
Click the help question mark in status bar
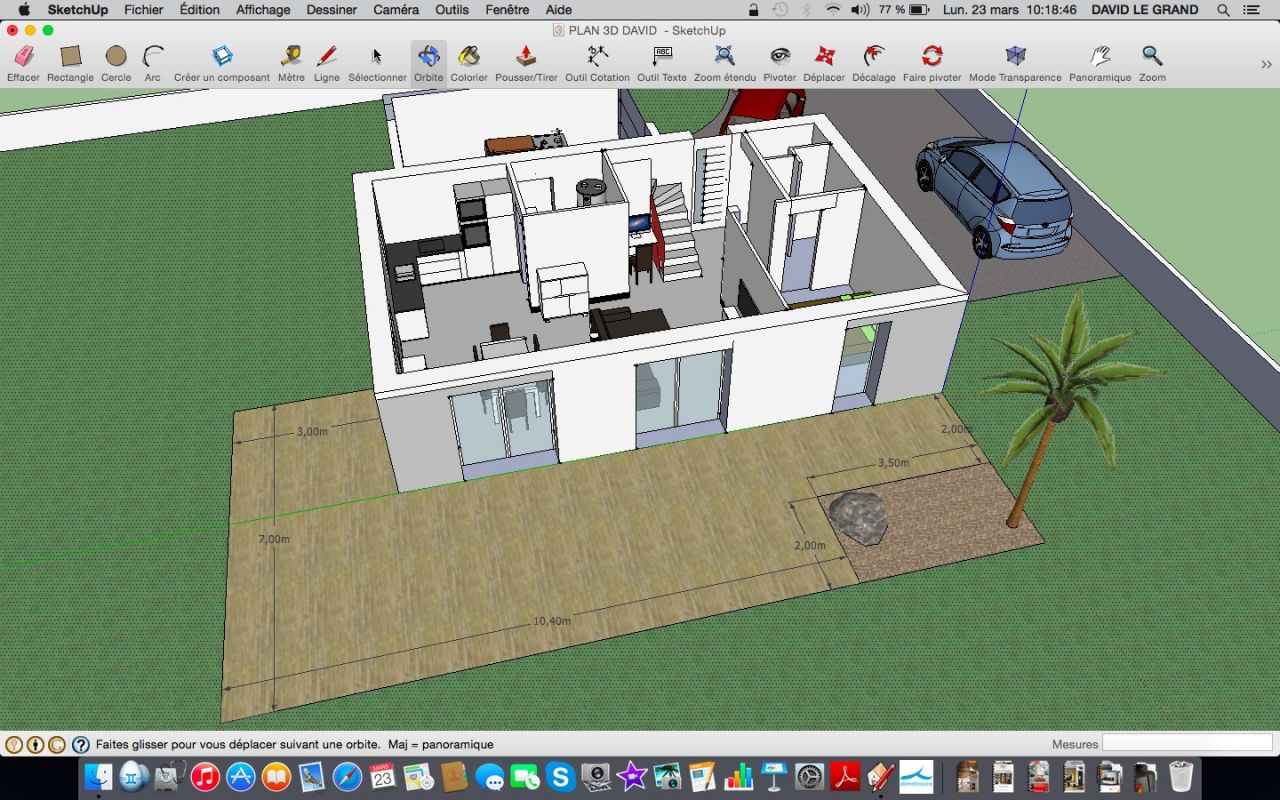81,745
